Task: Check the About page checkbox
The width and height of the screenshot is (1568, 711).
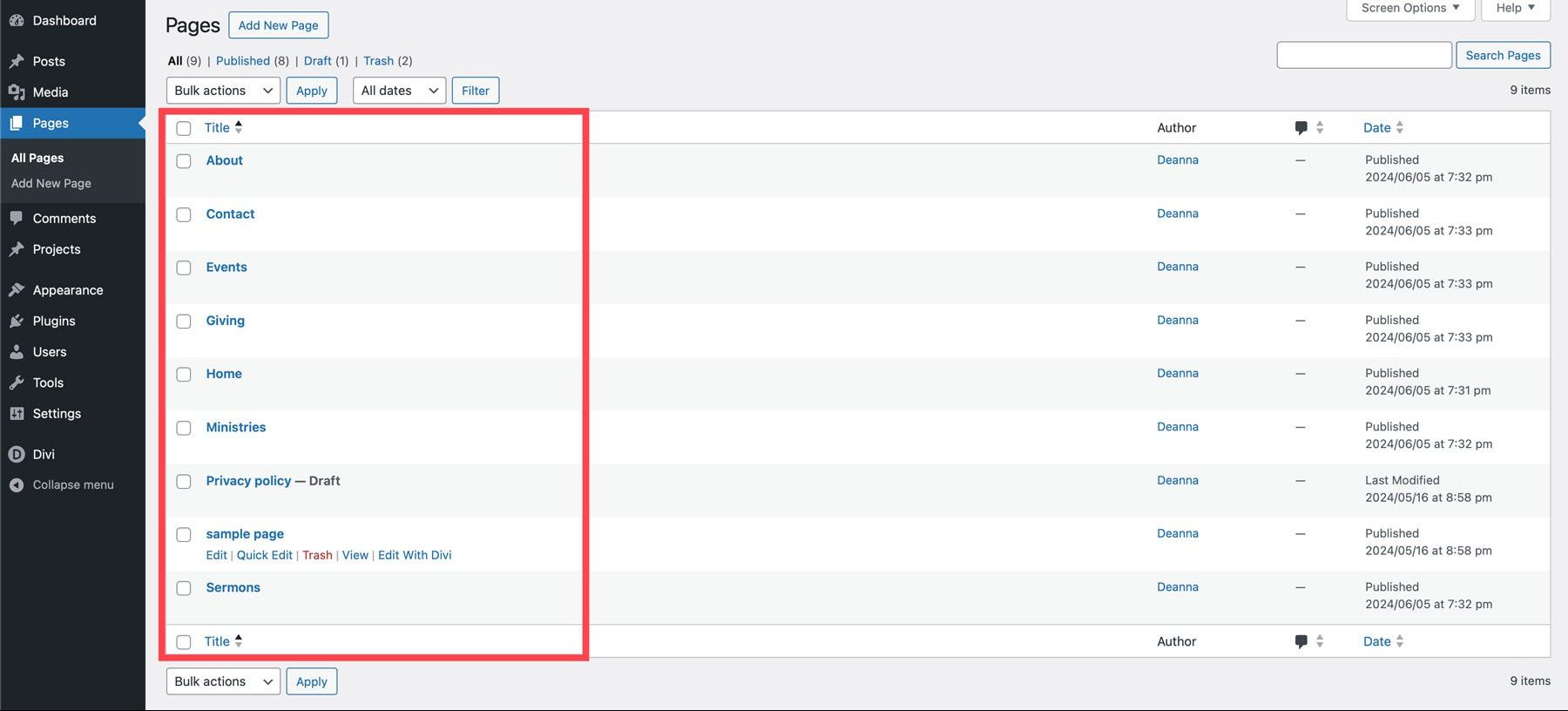Action: point(184,161)
